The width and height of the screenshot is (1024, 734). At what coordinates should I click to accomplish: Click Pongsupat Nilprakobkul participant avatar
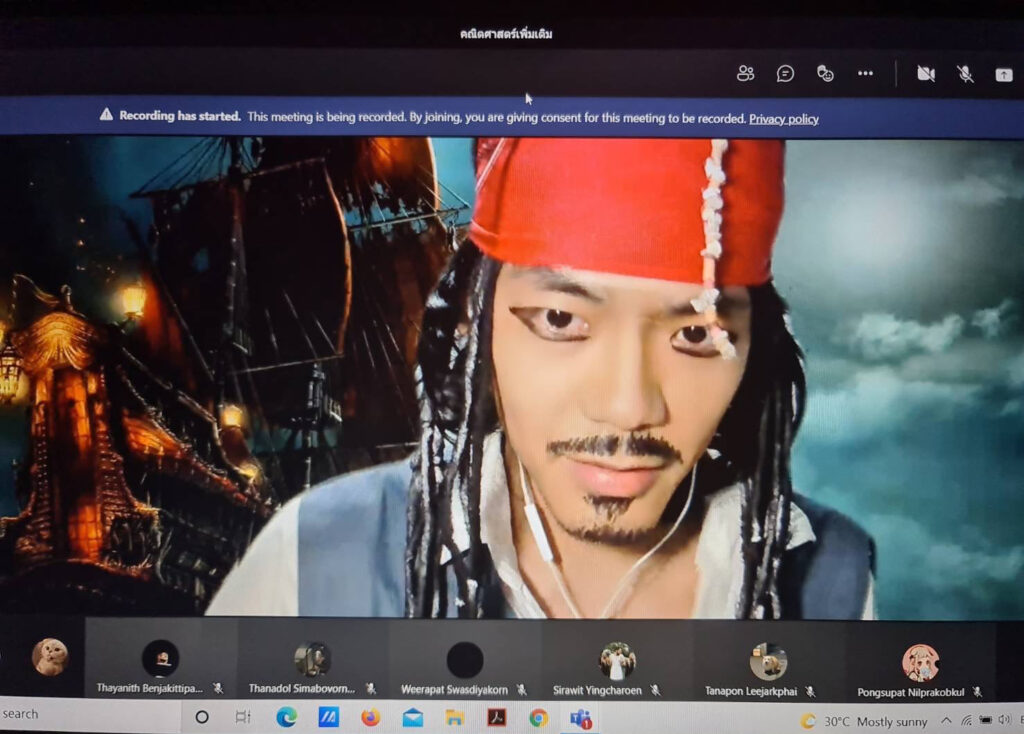[x=920, y=663]
